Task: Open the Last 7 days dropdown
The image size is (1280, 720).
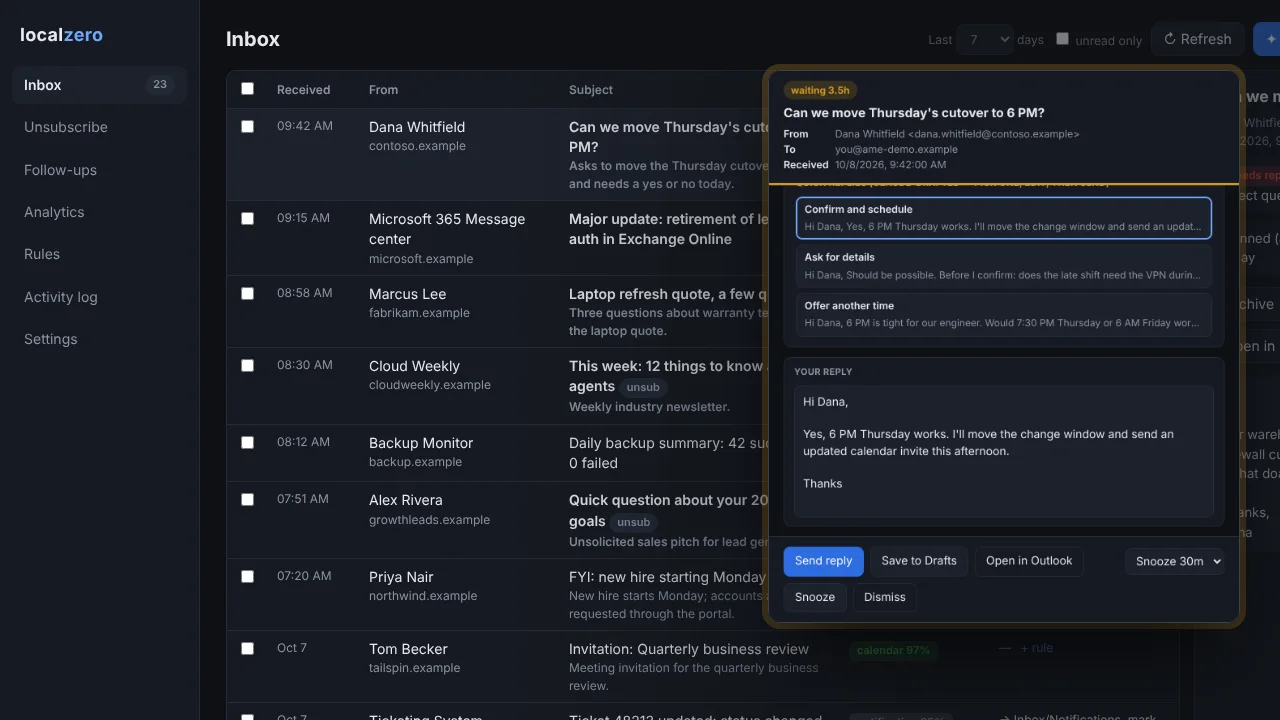Action: click(984, 40)
